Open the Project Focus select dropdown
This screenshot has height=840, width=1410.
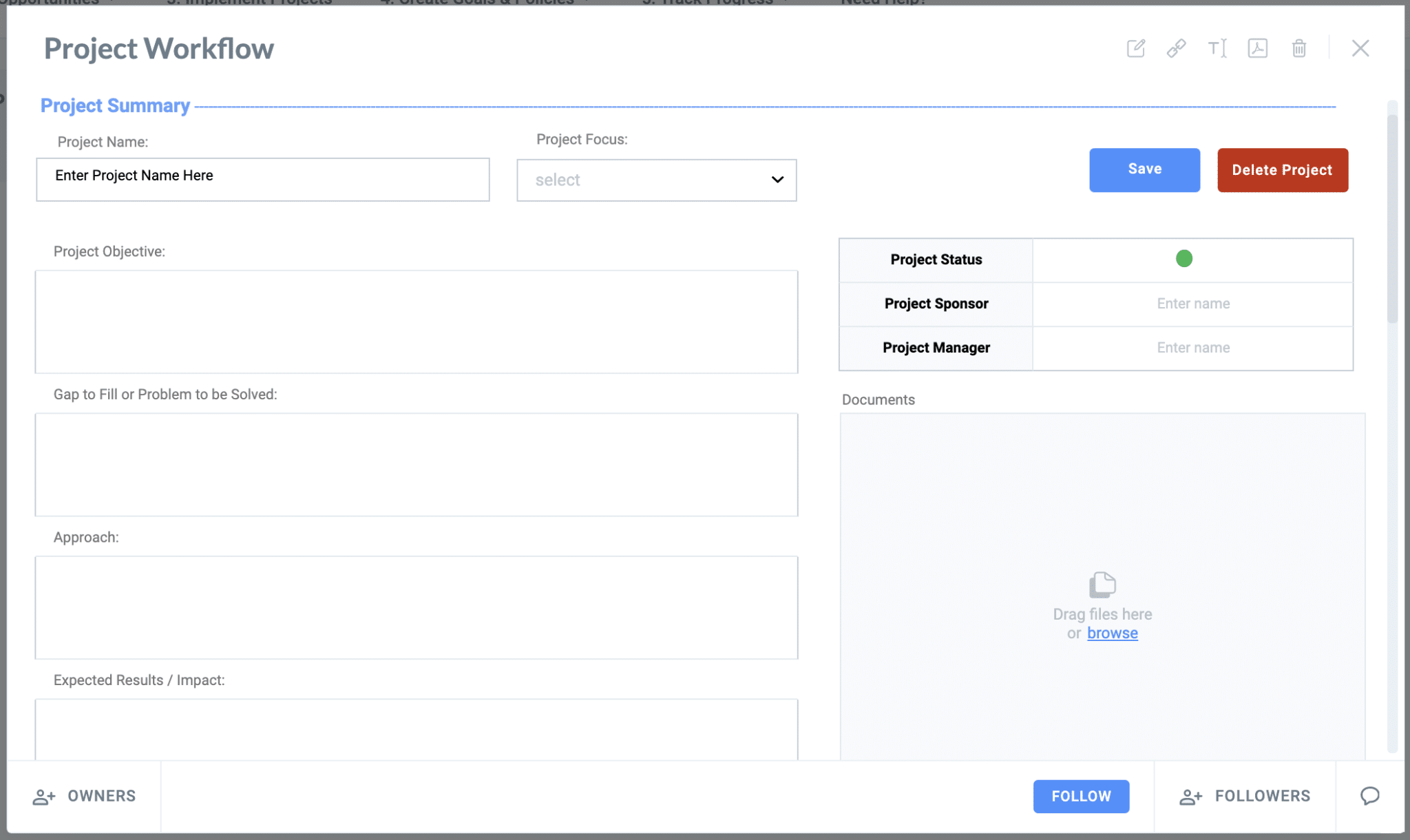pyautogui.click(x=655, y=180)
